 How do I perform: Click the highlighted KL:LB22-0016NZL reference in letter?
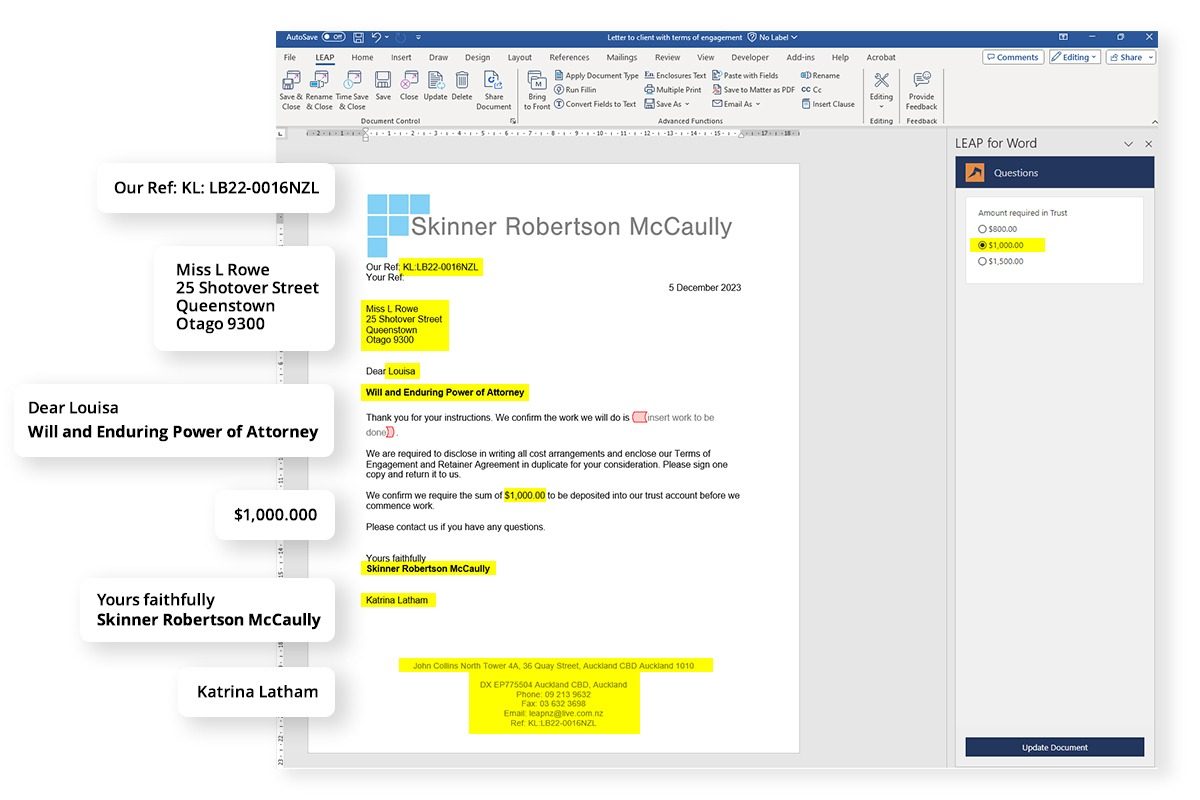[441, 267]
